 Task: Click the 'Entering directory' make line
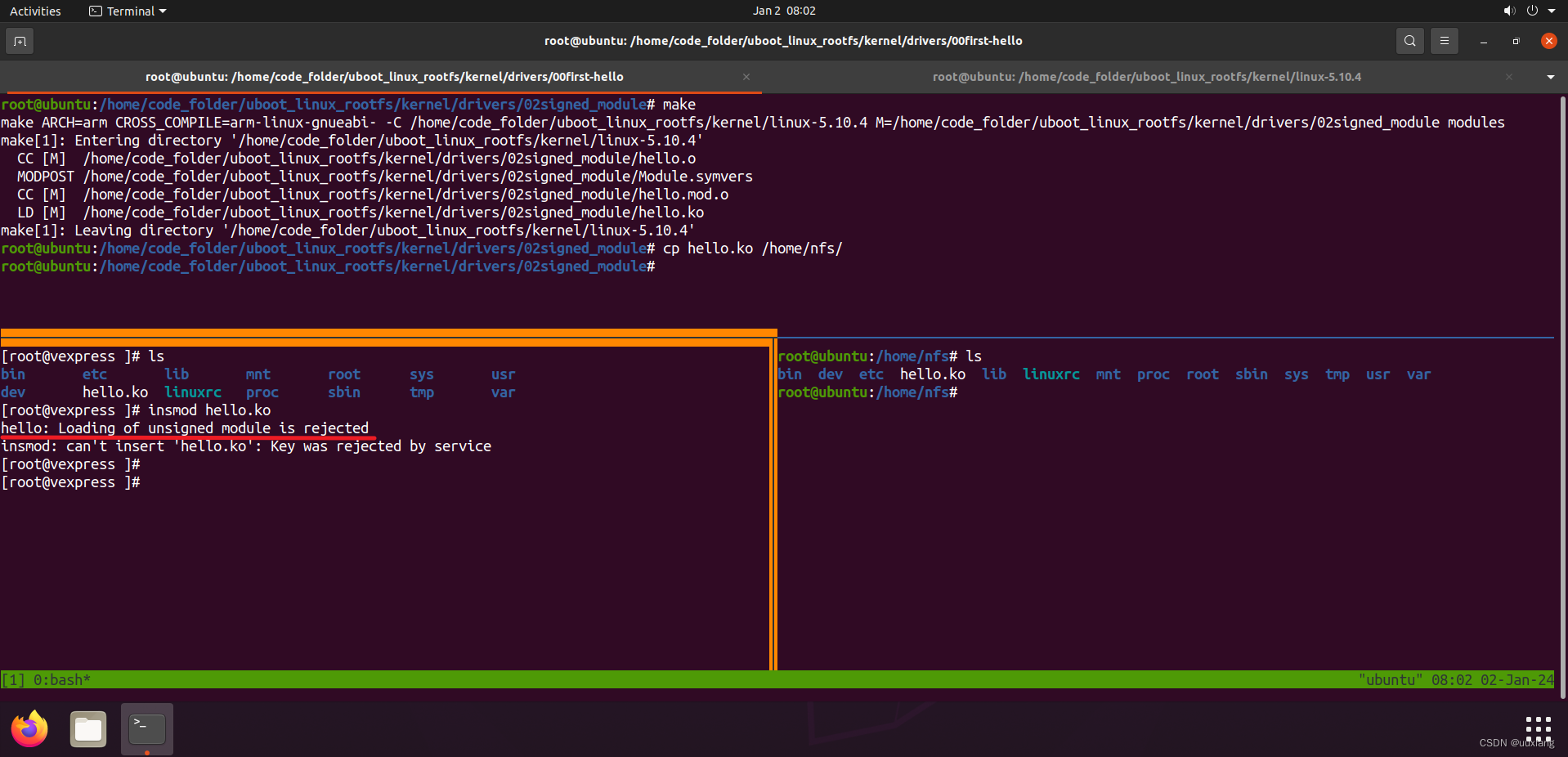tap(352, 141)
